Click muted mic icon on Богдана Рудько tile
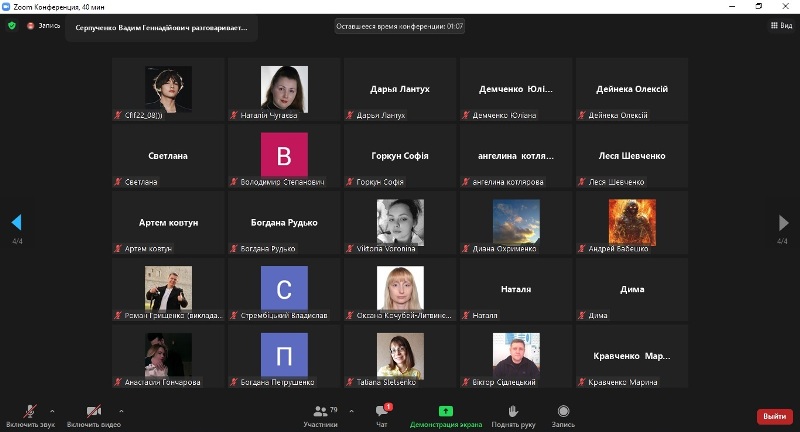The width and height of the screenshot is (800, 432). pyautogui.click(x=234, y=249)
